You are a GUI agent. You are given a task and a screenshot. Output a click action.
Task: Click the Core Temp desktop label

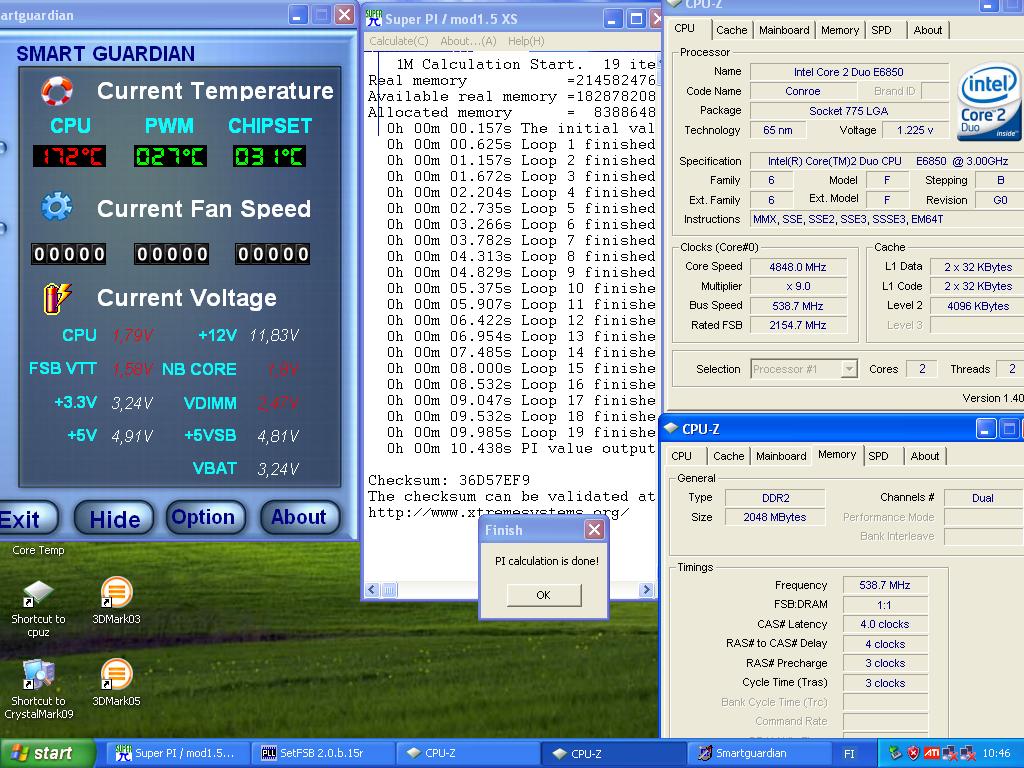coord(39,550)
